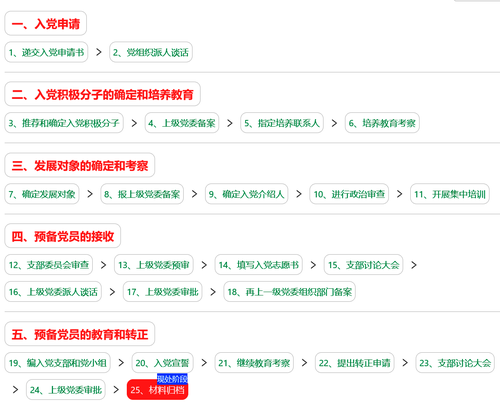Choose step 22、提出转正申请

355,363
